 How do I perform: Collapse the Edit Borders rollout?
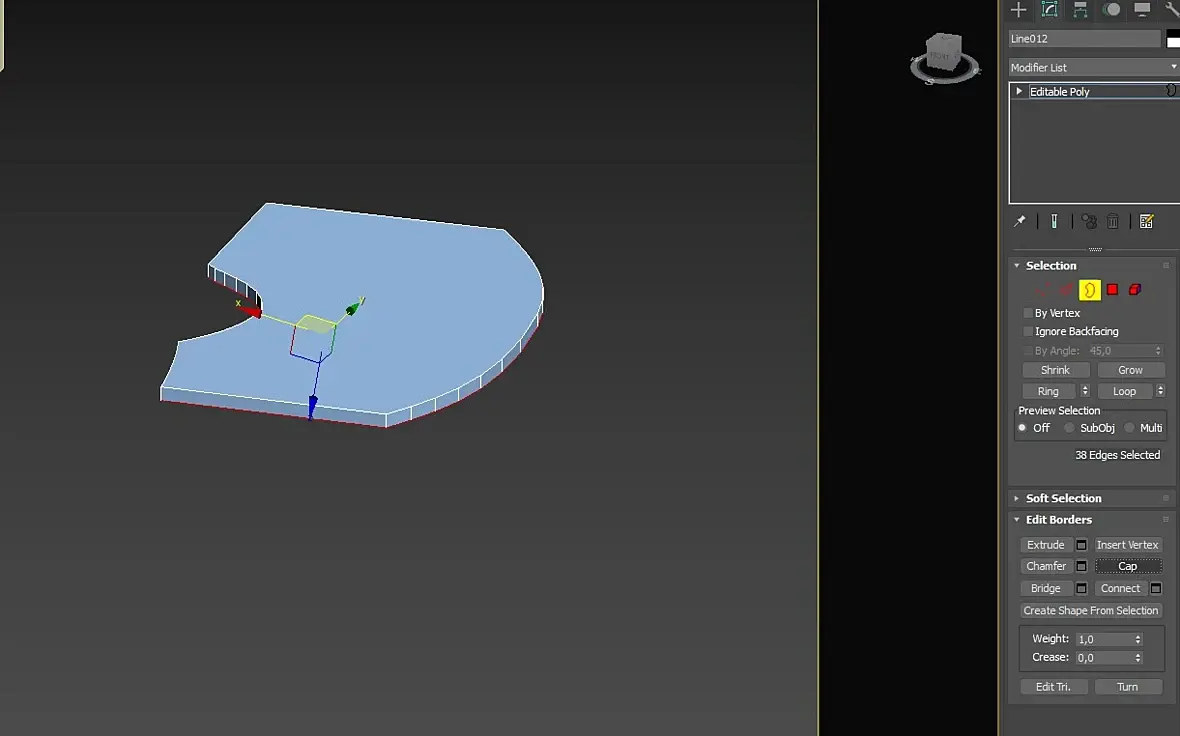(x=1016, y=519)
